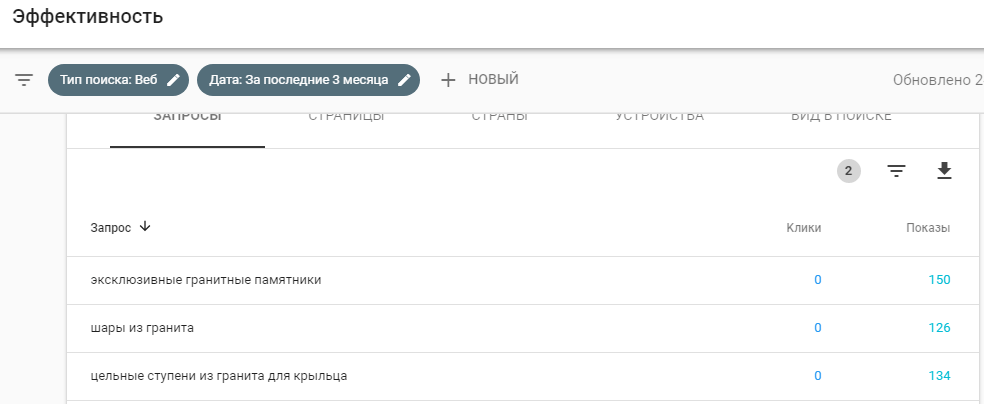Switch to the Страницы tab
Viewport: 984px width, 404px height.
(x=346, y=118)
